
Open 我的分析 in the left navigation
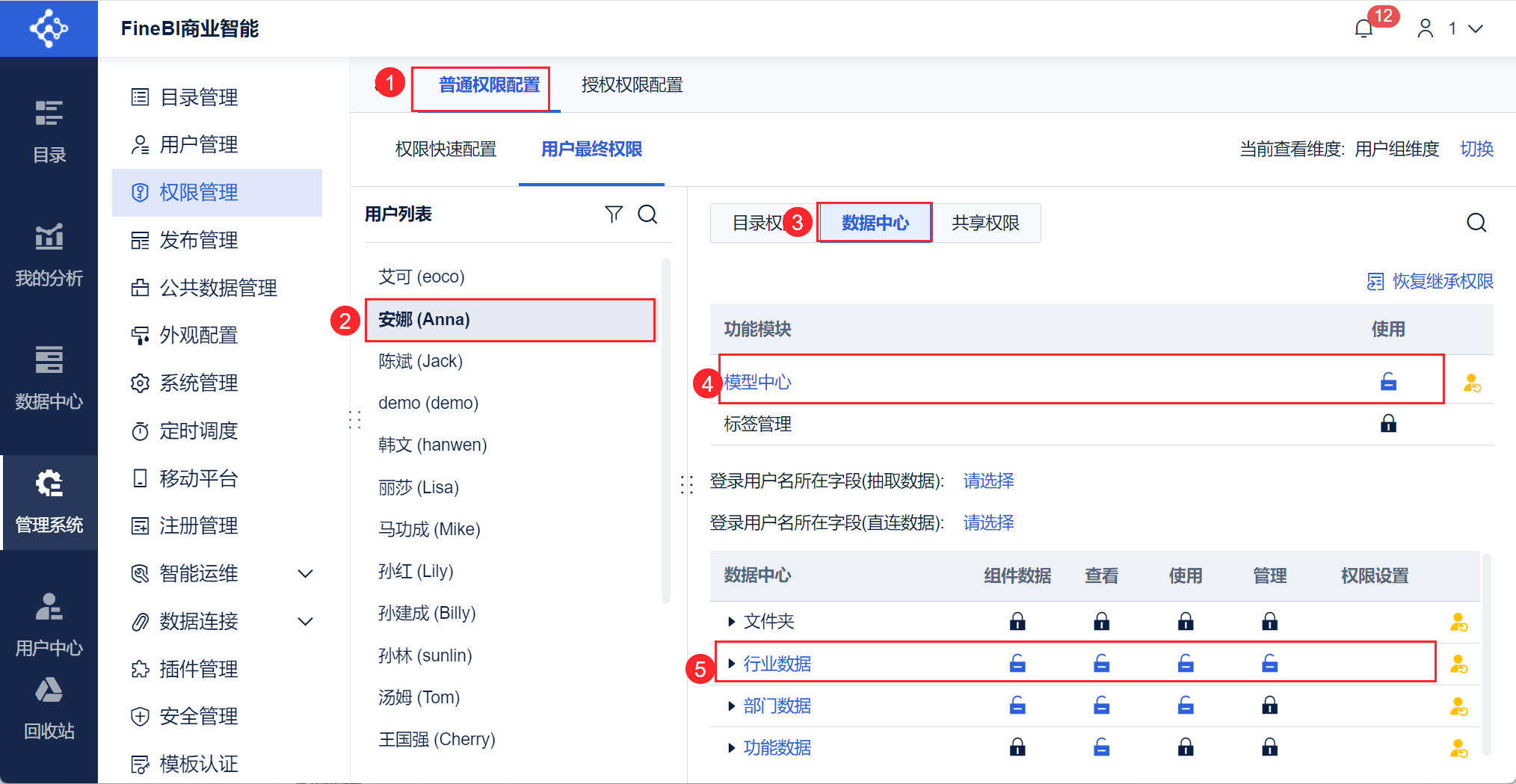tap(49, 256)
